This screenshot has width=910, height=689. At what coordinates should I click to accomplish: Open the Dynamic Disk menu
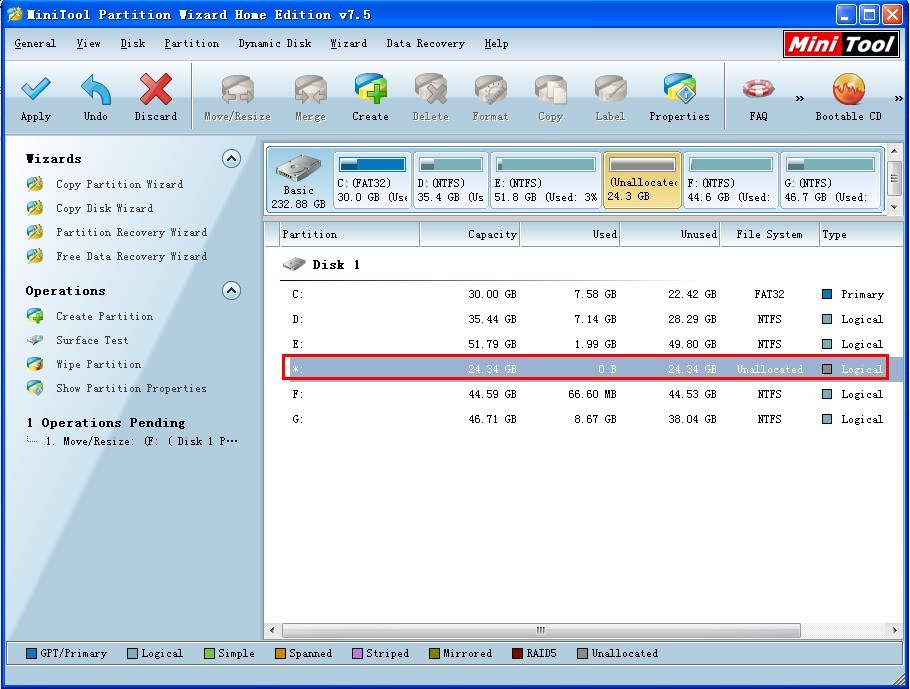(275, 44)
